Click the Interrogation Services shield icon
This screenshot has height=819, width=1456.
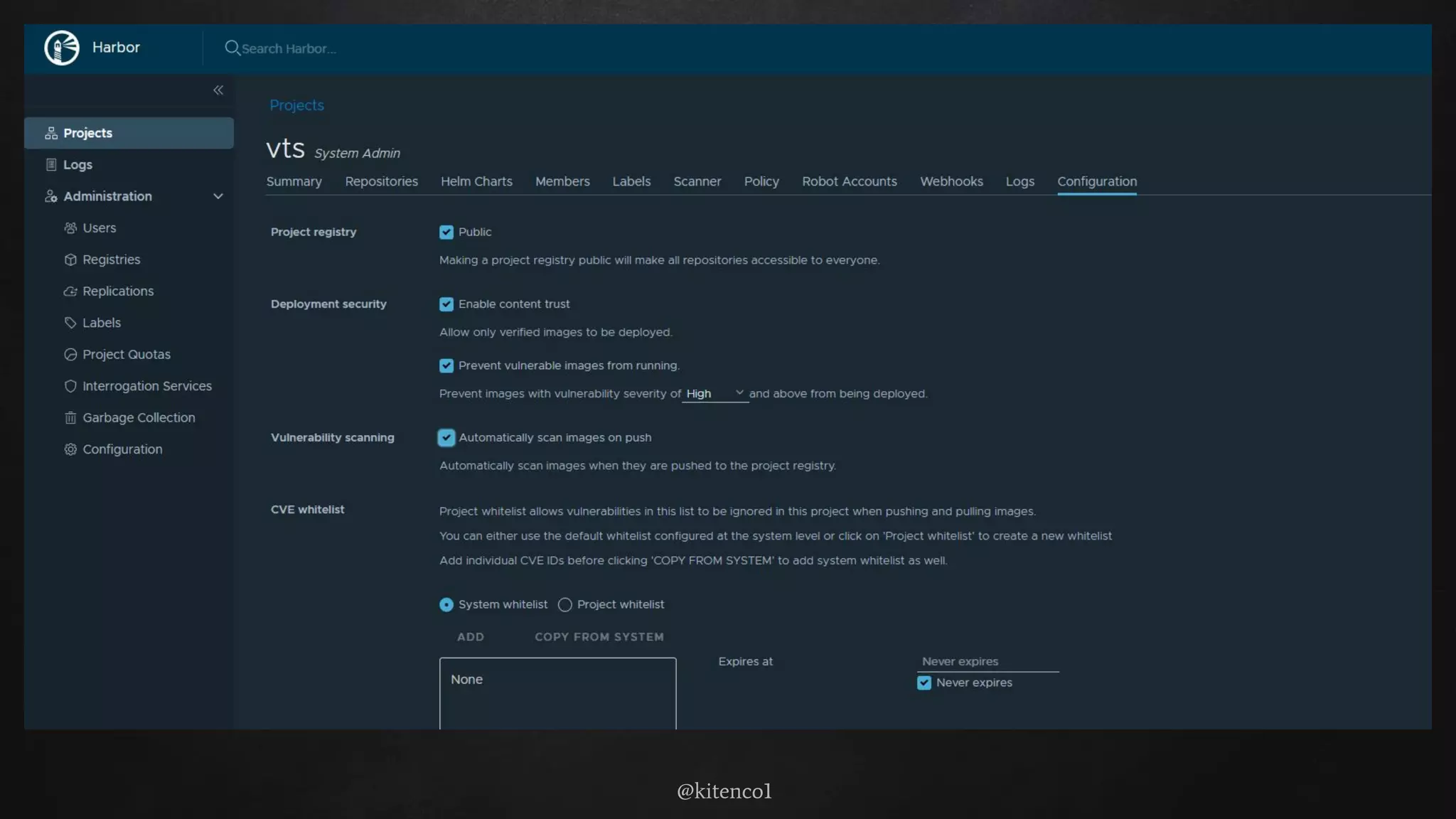coord(70,386)
